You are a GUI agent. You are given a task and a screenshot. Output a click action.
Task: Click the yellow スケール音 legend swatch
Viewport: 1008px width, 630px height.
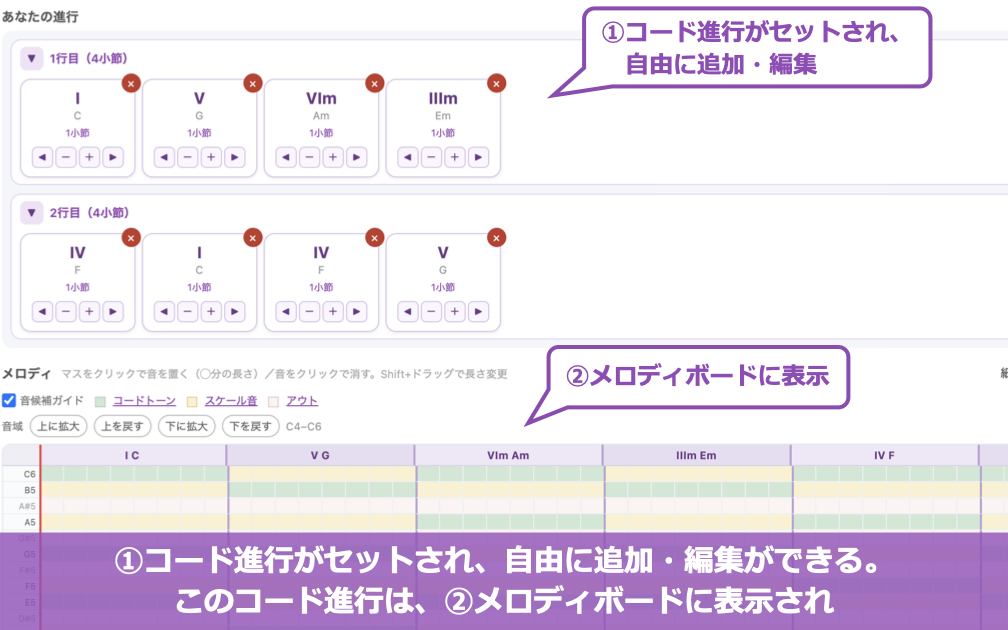click(192, 402)
